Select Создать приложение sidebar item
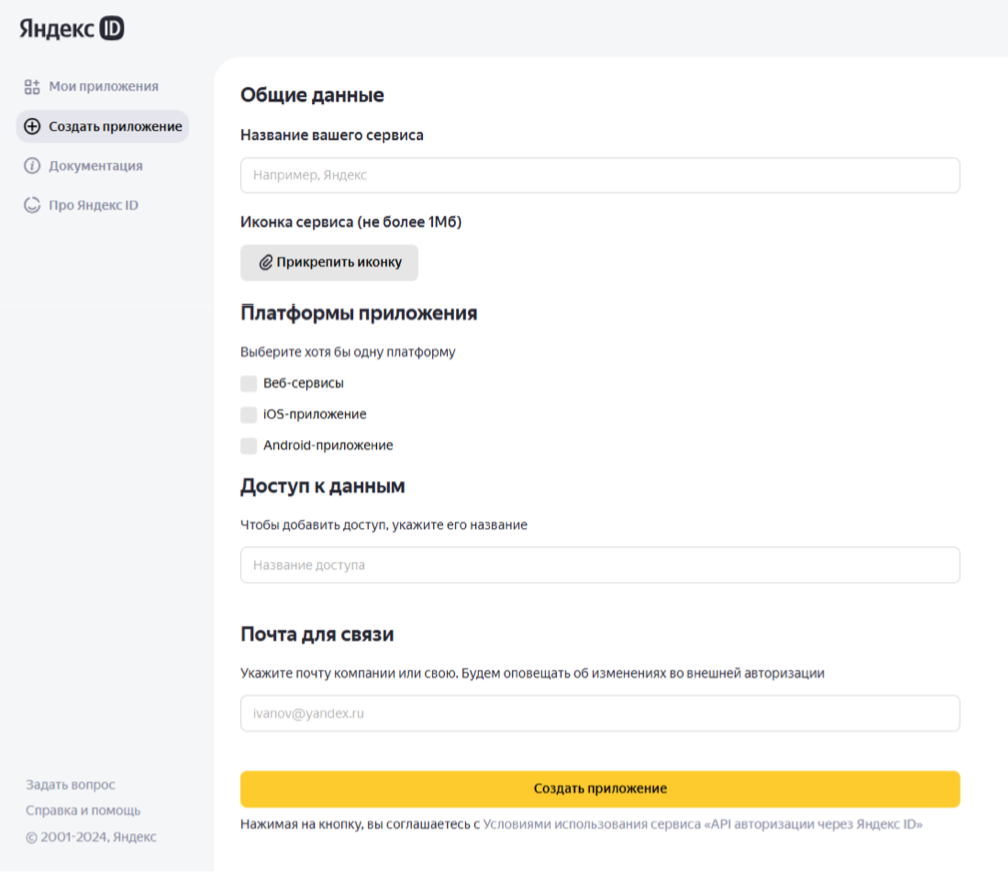This screenshot has height=872, width=1008. point(103,126)
